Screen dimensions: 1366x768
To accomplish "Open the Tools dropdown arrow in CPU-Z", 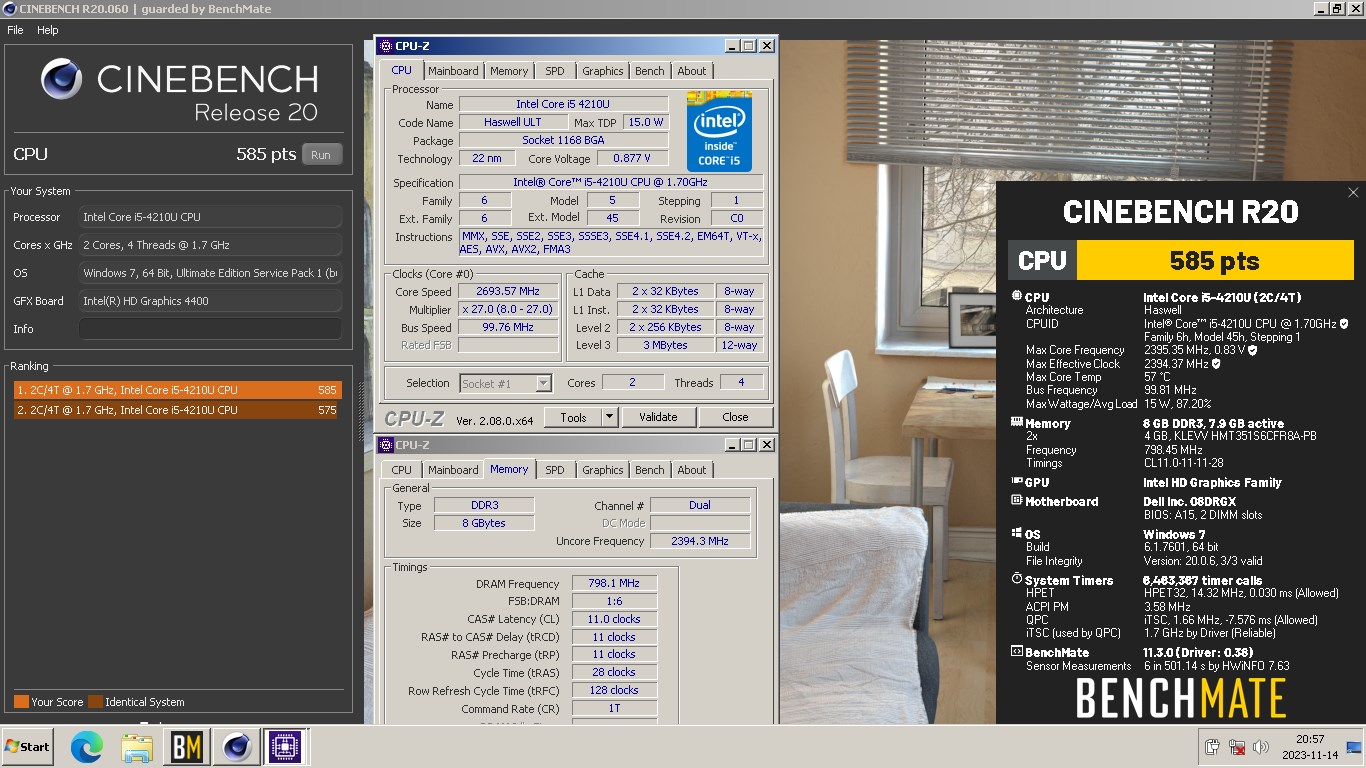I will 609,417.
